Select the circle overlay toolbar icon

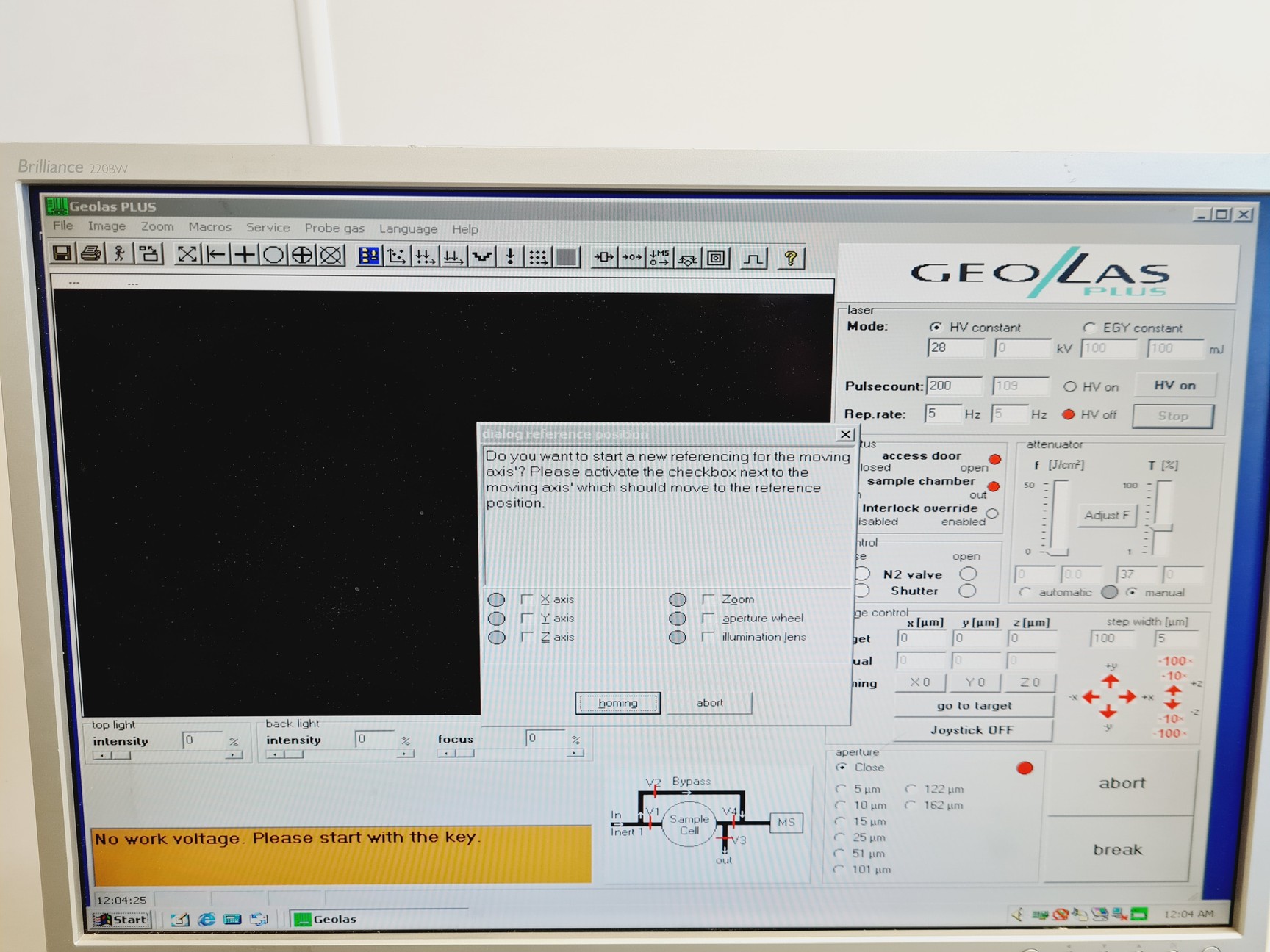pos(273,255)
